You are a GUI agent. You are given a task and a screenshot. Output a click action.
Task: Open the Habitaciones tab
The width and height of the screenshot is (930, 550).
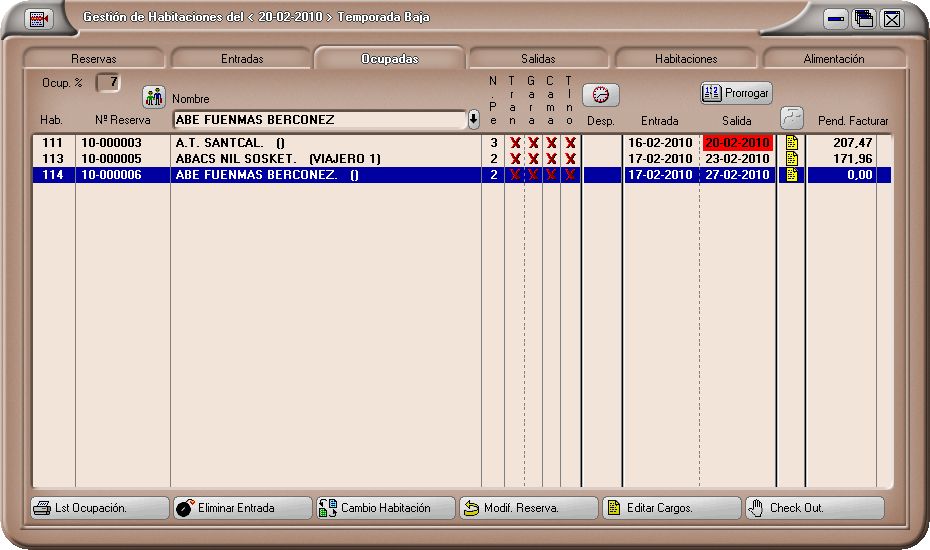click(686, 59)
